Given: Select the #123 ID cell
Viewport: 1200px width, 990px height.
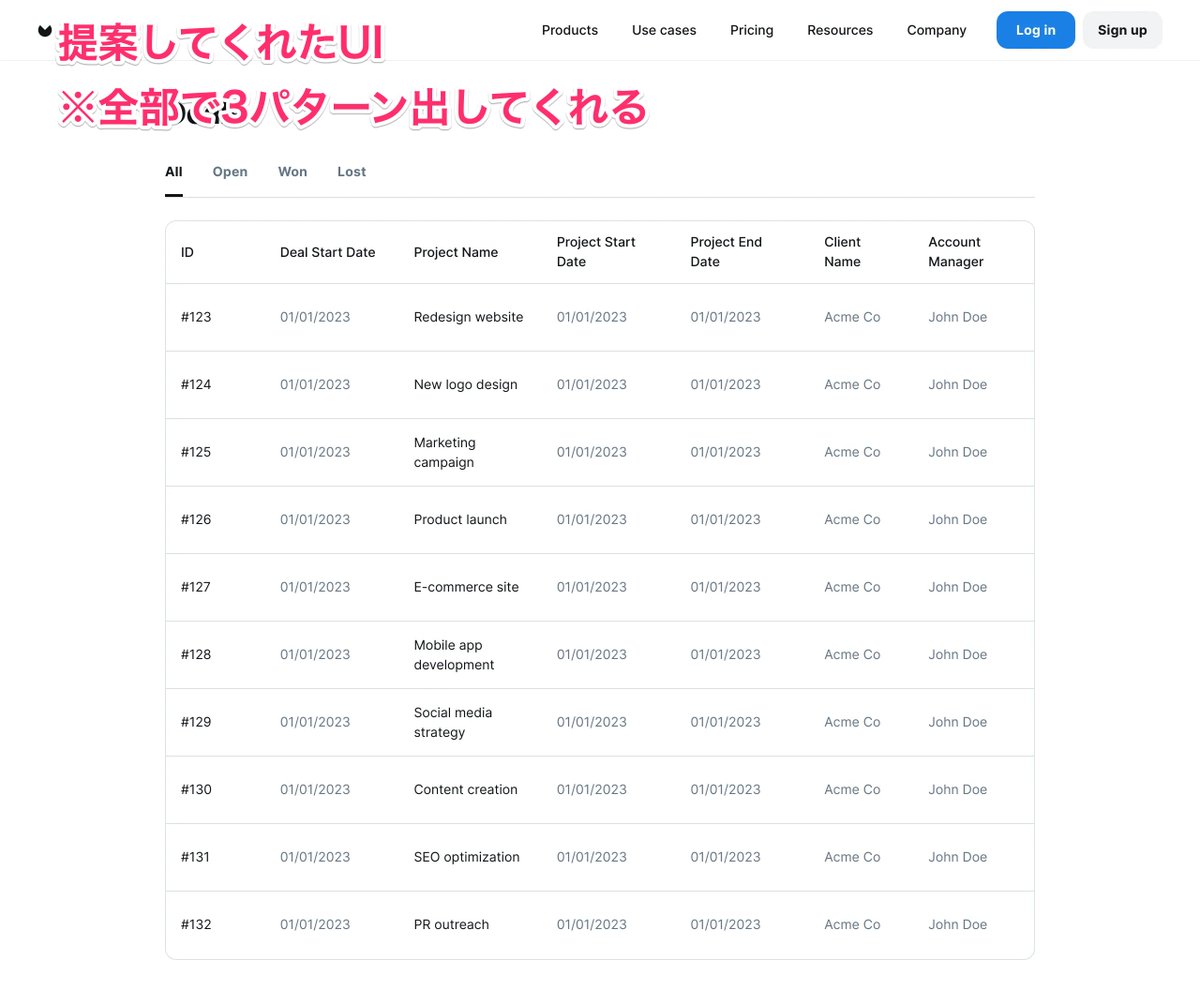Looking at the screenshot, I should pyautogui.click(x=196, y=317).
